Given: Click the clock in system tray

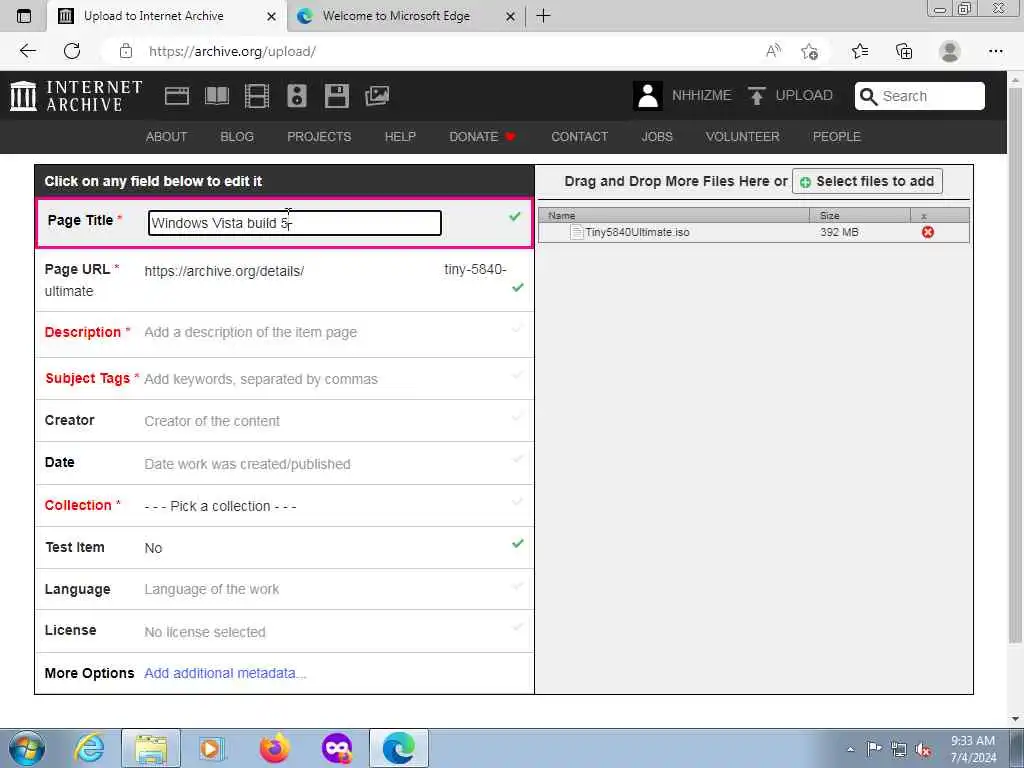Looking at the screenshot, I should [x=973, y=749].
